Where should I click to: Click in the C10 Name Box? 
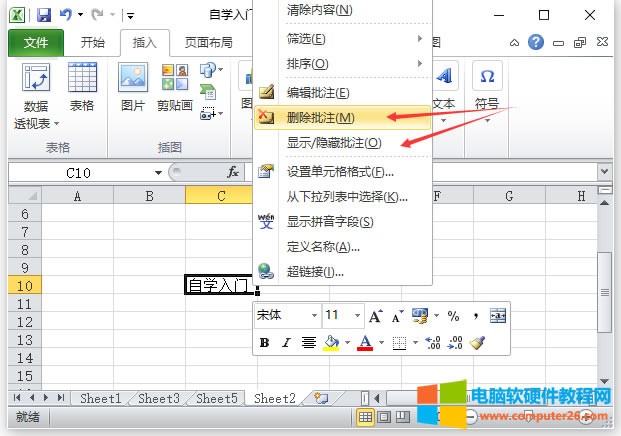pyautogui.click(x=78, y=173)
